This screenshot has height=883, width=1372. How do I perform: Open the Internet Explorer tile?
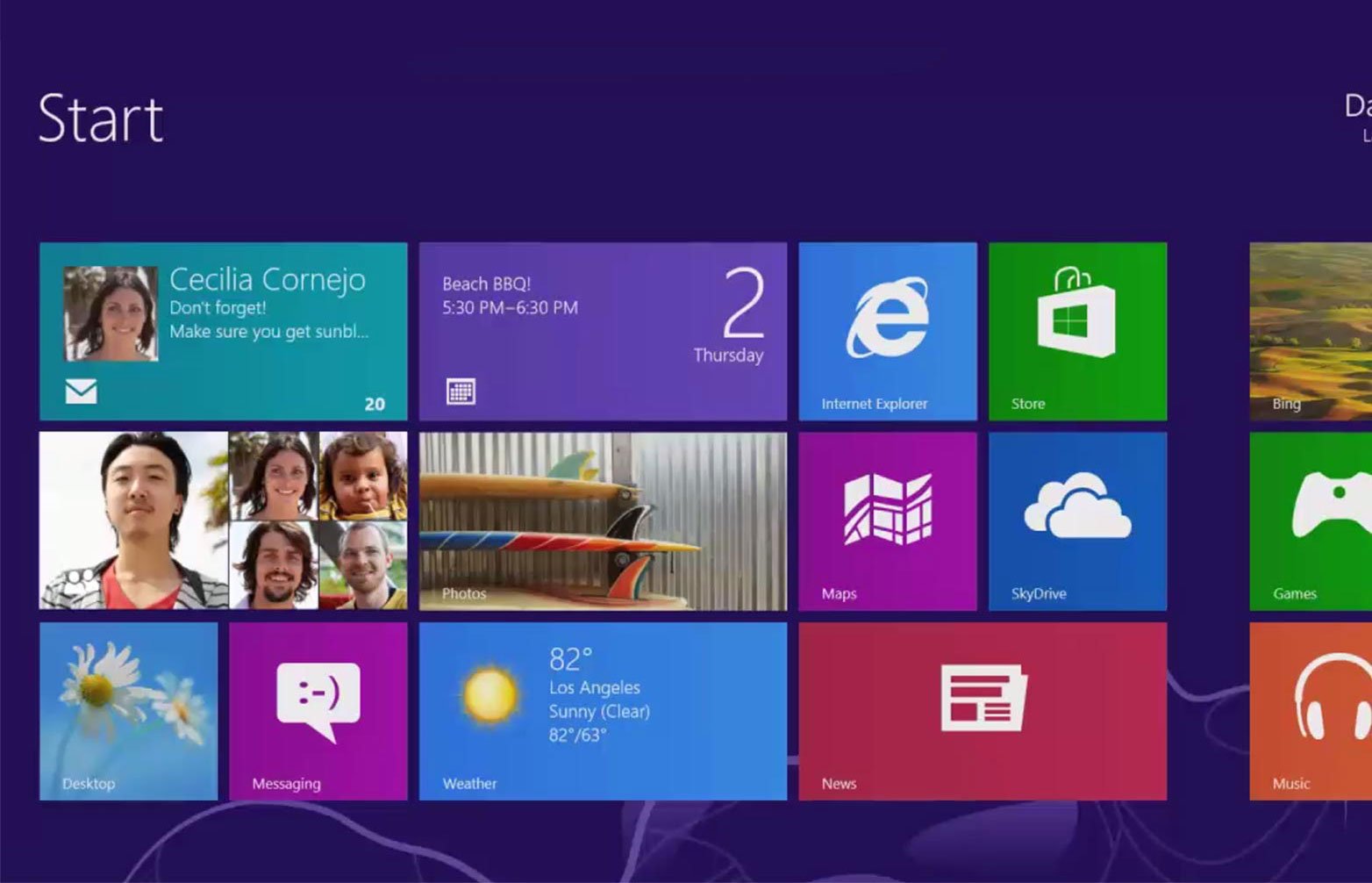click(888, 331)
